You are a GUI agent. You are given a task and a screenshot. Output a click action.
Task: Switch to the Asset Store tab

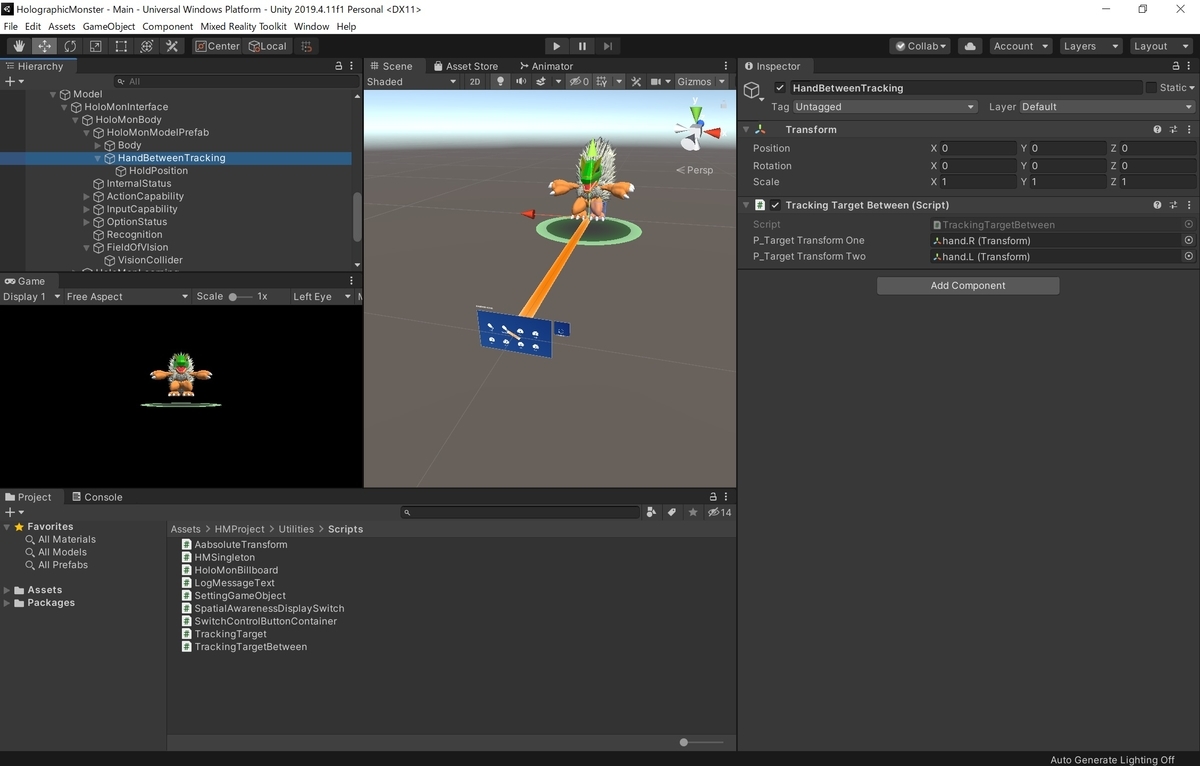[x=465, y=66]
